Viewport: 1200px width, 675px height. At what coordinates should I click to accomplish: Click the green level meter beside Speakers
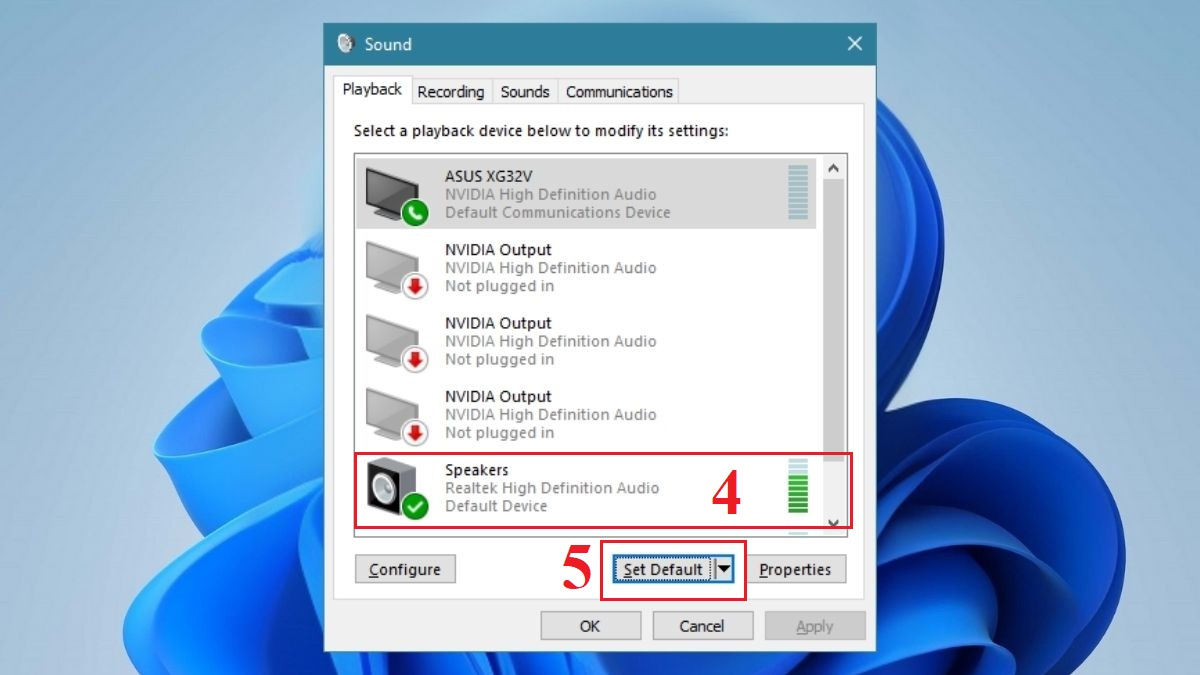click(798, 486)
